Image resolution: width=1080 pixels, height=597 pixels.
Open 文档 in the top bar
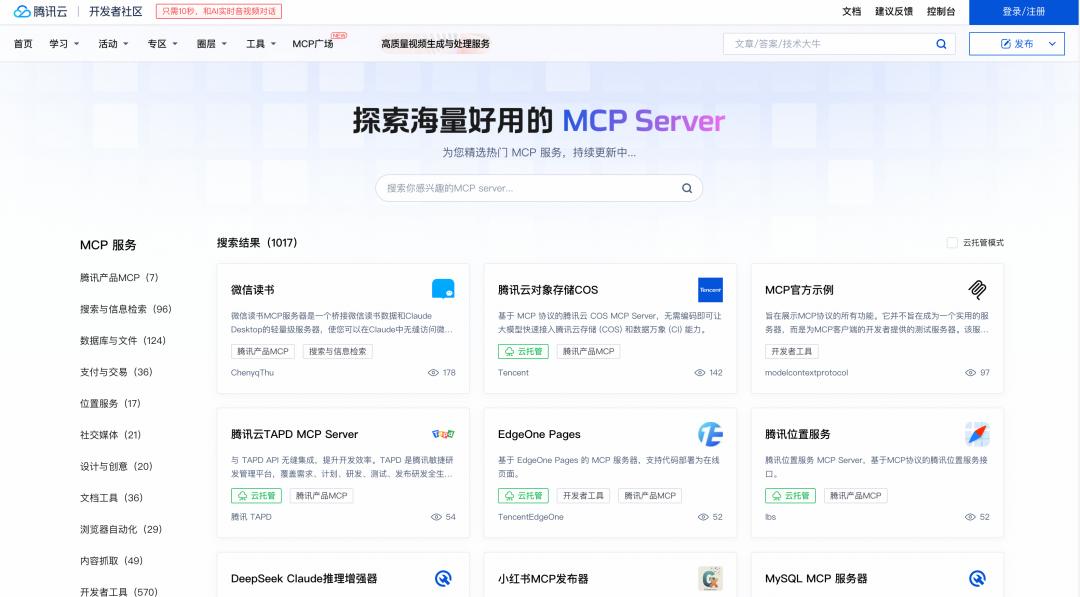pos(851,12)
